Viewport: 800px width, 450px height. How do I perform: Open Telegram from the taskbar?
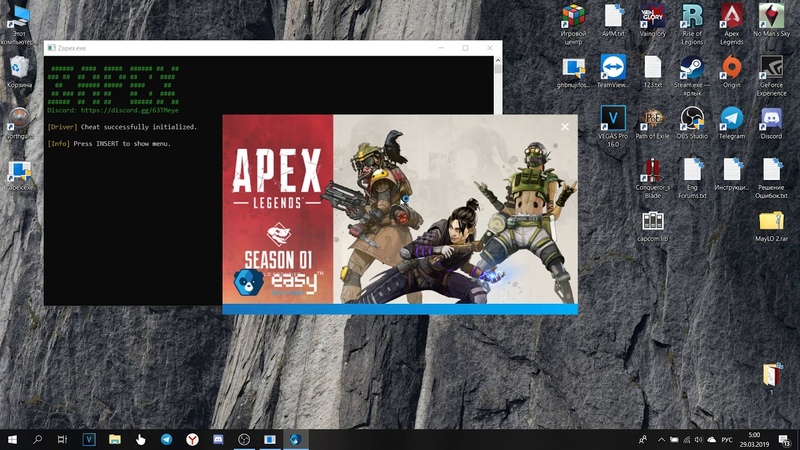tap(166, 439)
